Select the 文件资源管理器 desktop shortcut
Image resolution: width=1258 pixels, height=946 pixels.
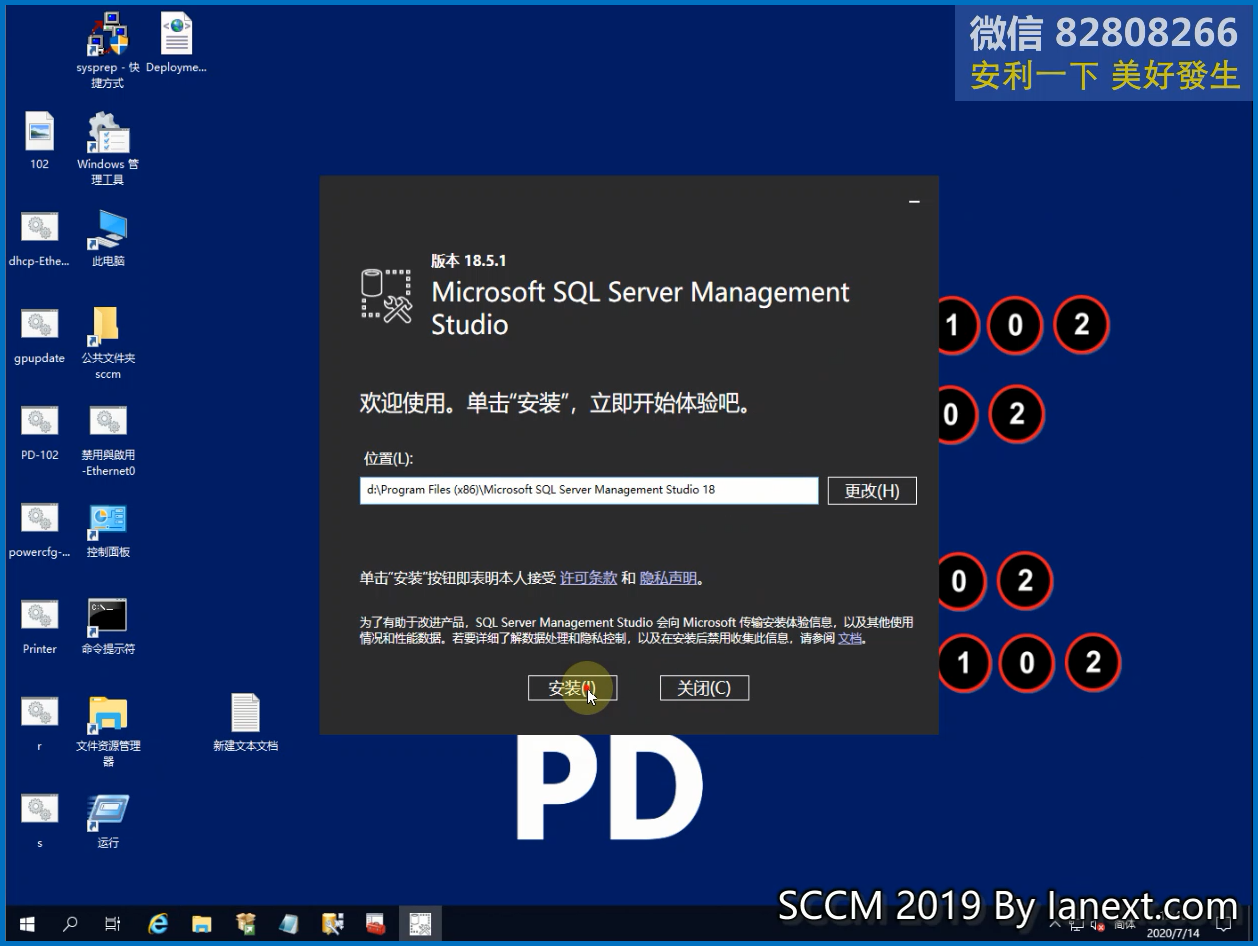point(108,731)
